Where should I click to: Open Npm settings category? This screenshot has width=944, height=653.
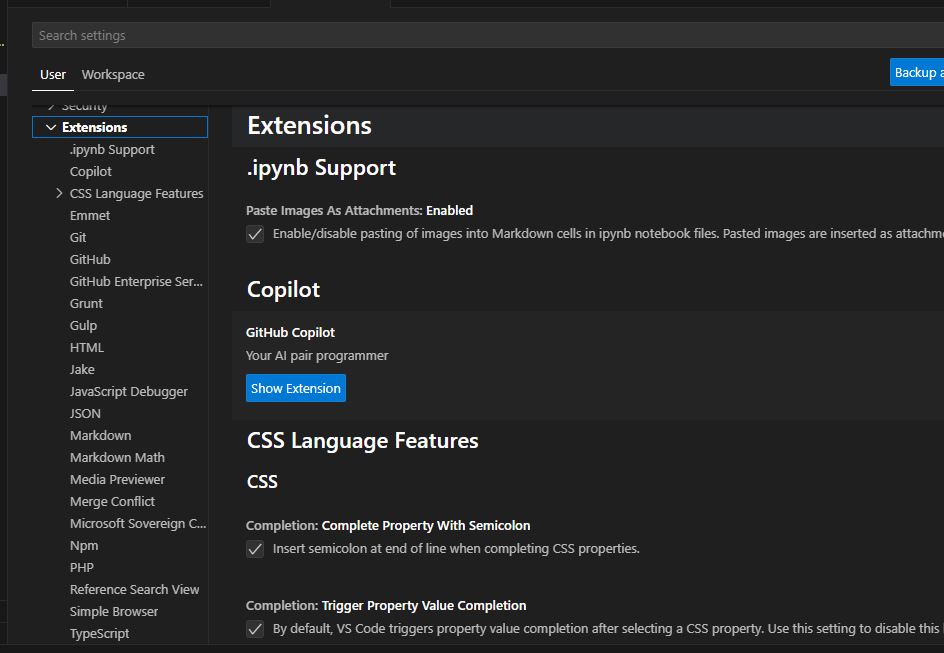tap(84, 546)
